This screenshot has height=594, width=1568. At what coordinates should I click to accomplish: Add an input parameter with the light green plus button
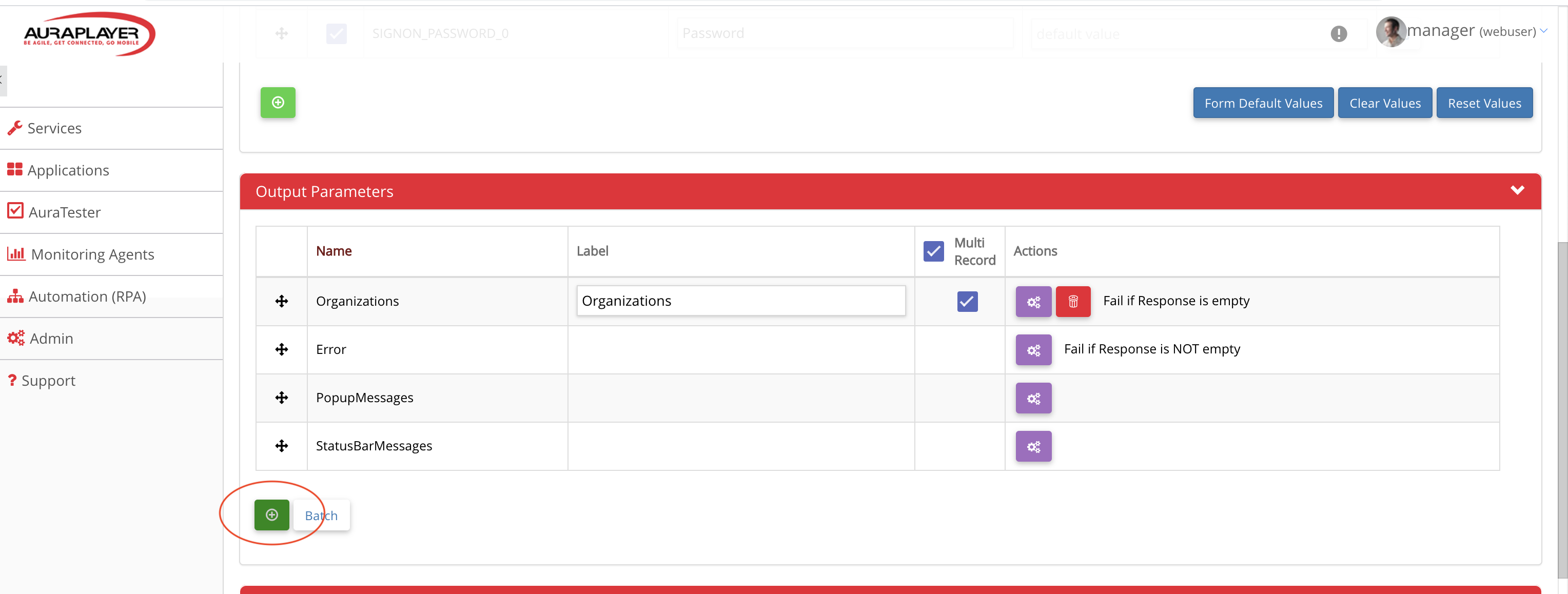point(278,102)
